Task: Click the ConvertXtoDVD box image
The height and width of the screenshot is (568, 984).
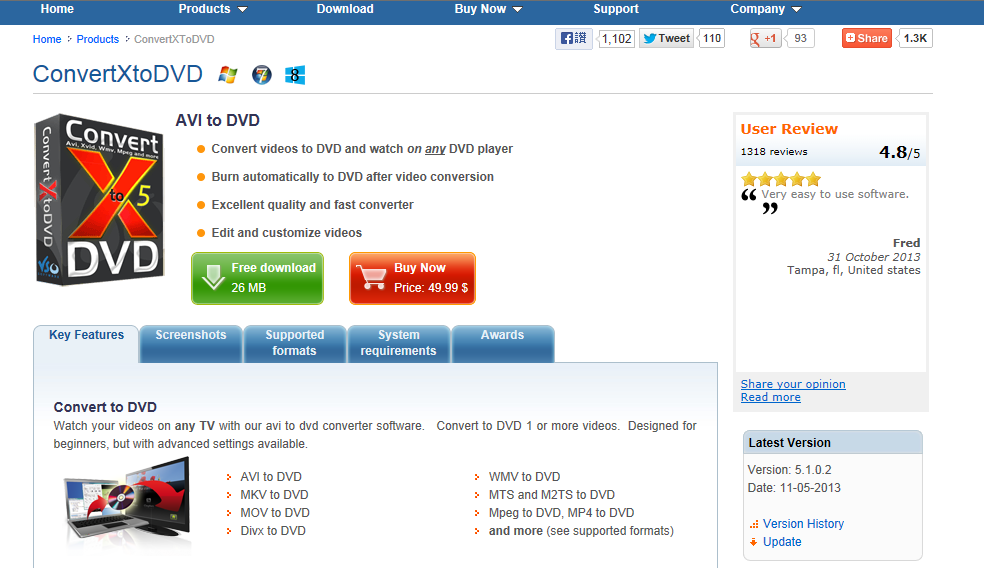Action: (x=100, y=199)
